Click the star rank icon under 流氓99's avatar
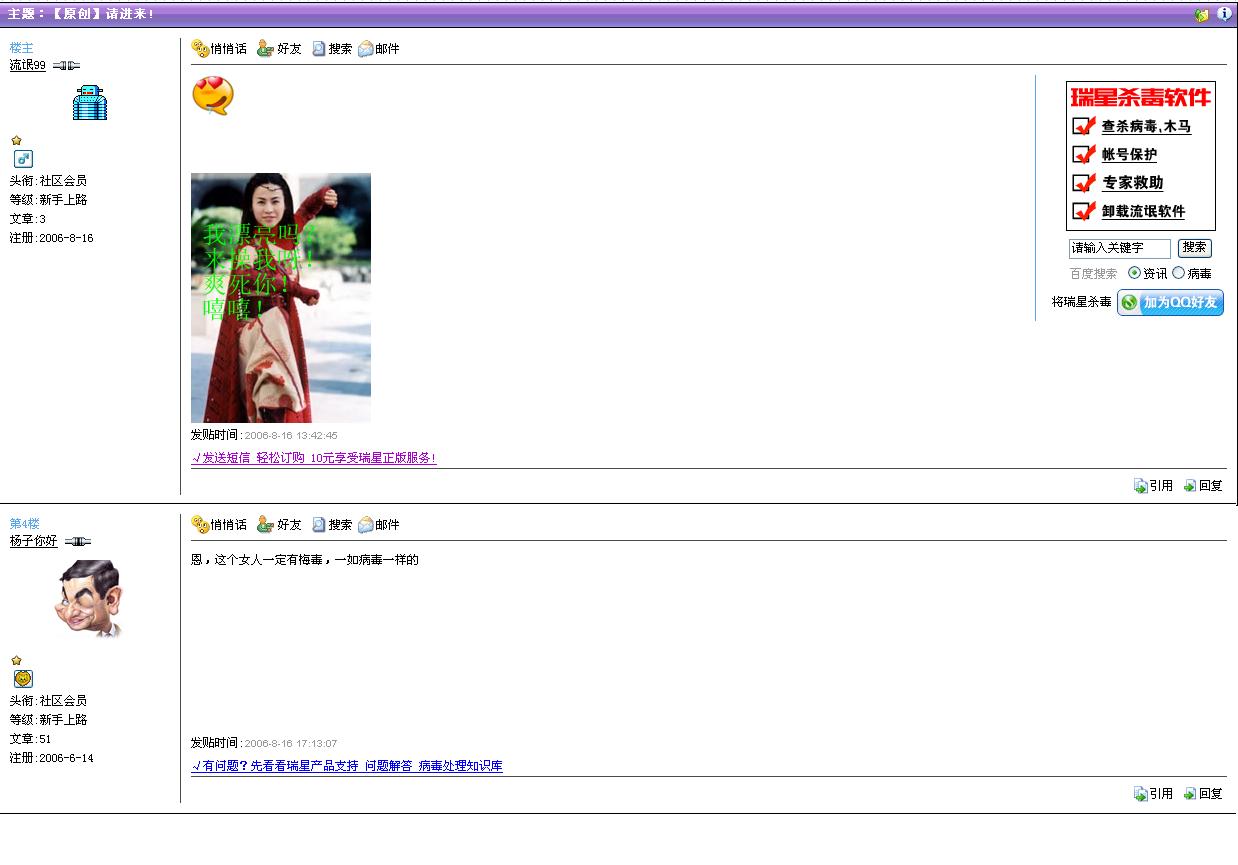The width and height of the screenshot is (1238, 865). coord(16,140)
